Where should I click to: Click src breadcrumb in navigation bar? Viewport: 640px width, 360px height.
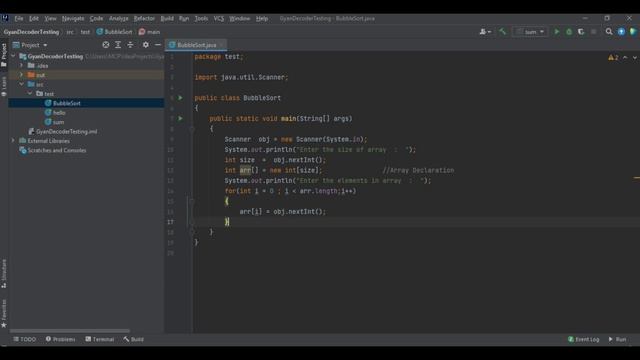pos(70,32)
